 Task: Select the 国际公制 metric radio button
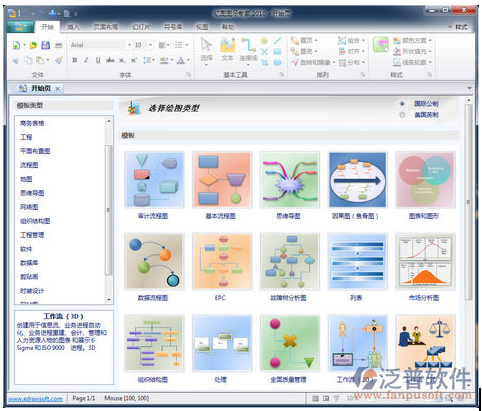tap(402, 104)
